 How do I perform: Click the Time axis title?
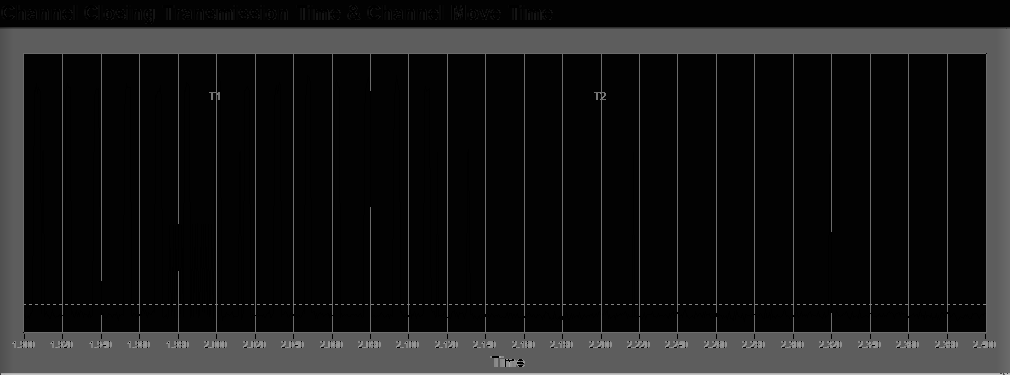tap(508, 362)
